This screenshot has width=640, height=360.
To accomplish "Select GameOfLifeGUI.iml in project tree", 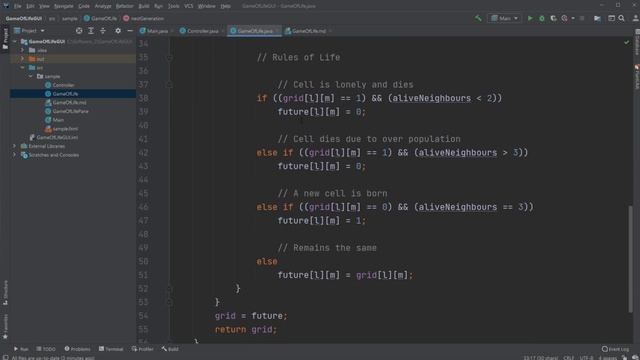I will pyautogui.click(x=57, y=138).
